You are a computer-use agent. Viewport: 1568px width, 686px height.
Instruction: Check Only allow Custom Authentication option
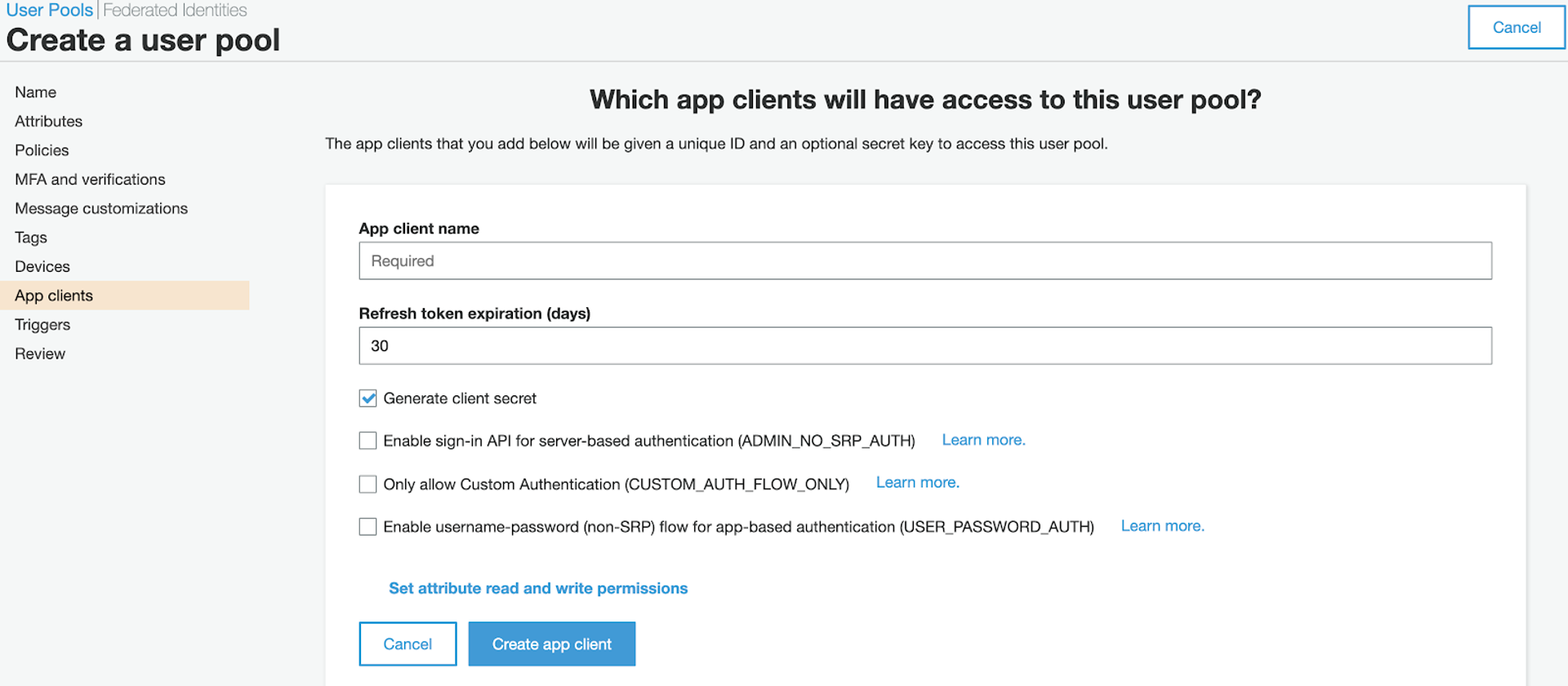(x=367, y=484)
